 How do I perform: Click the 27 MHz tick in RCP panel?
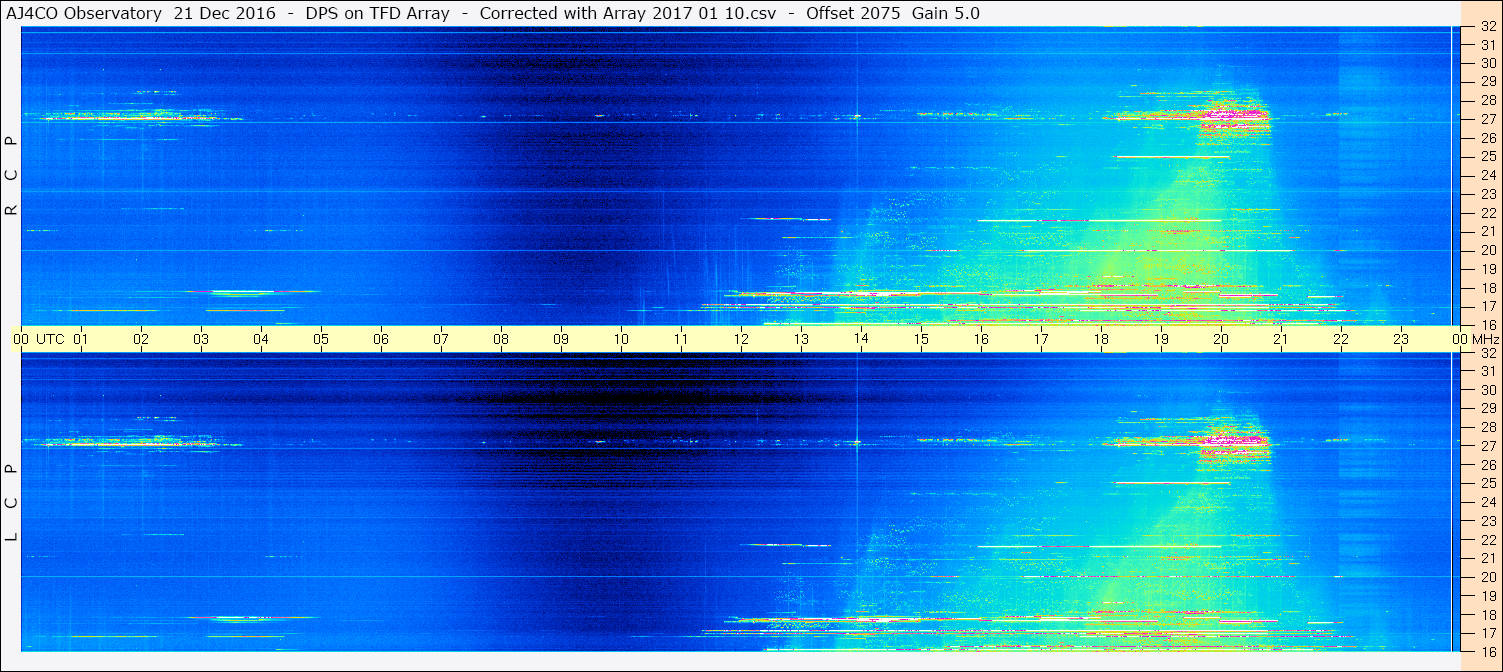click(1487, 119)
